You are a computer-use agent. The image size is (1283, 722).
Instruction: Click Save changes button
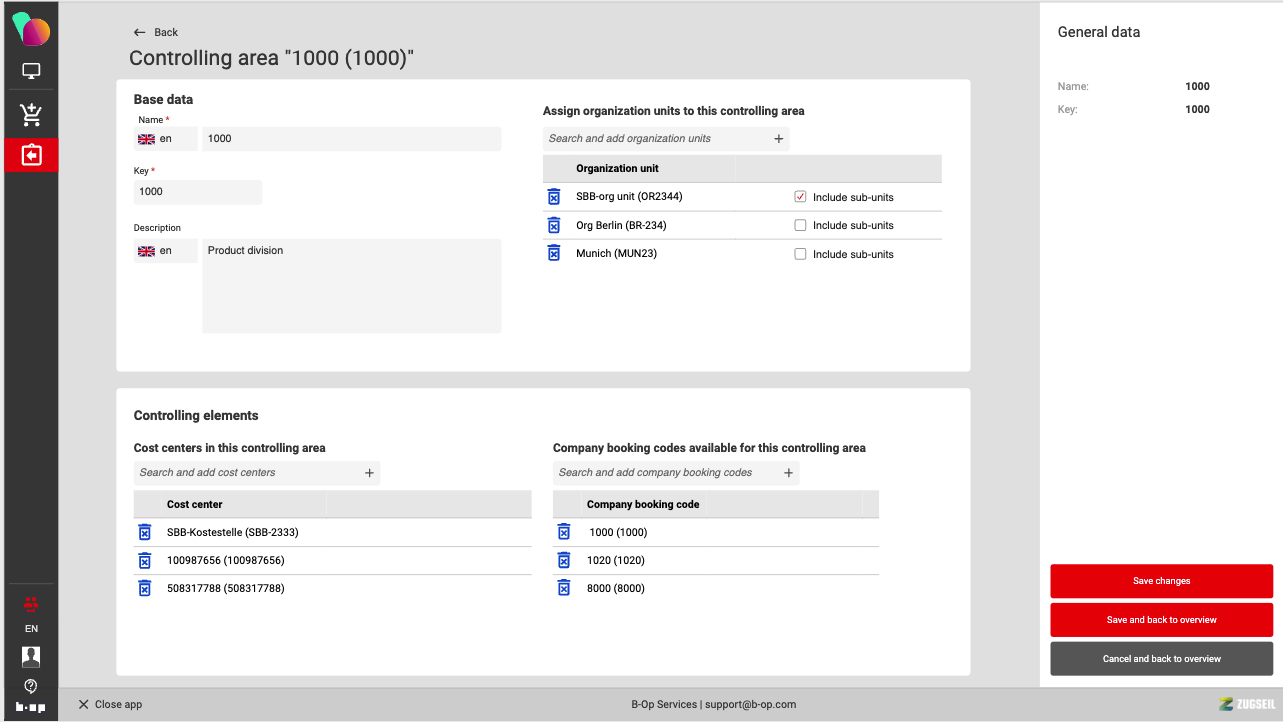1161,581
